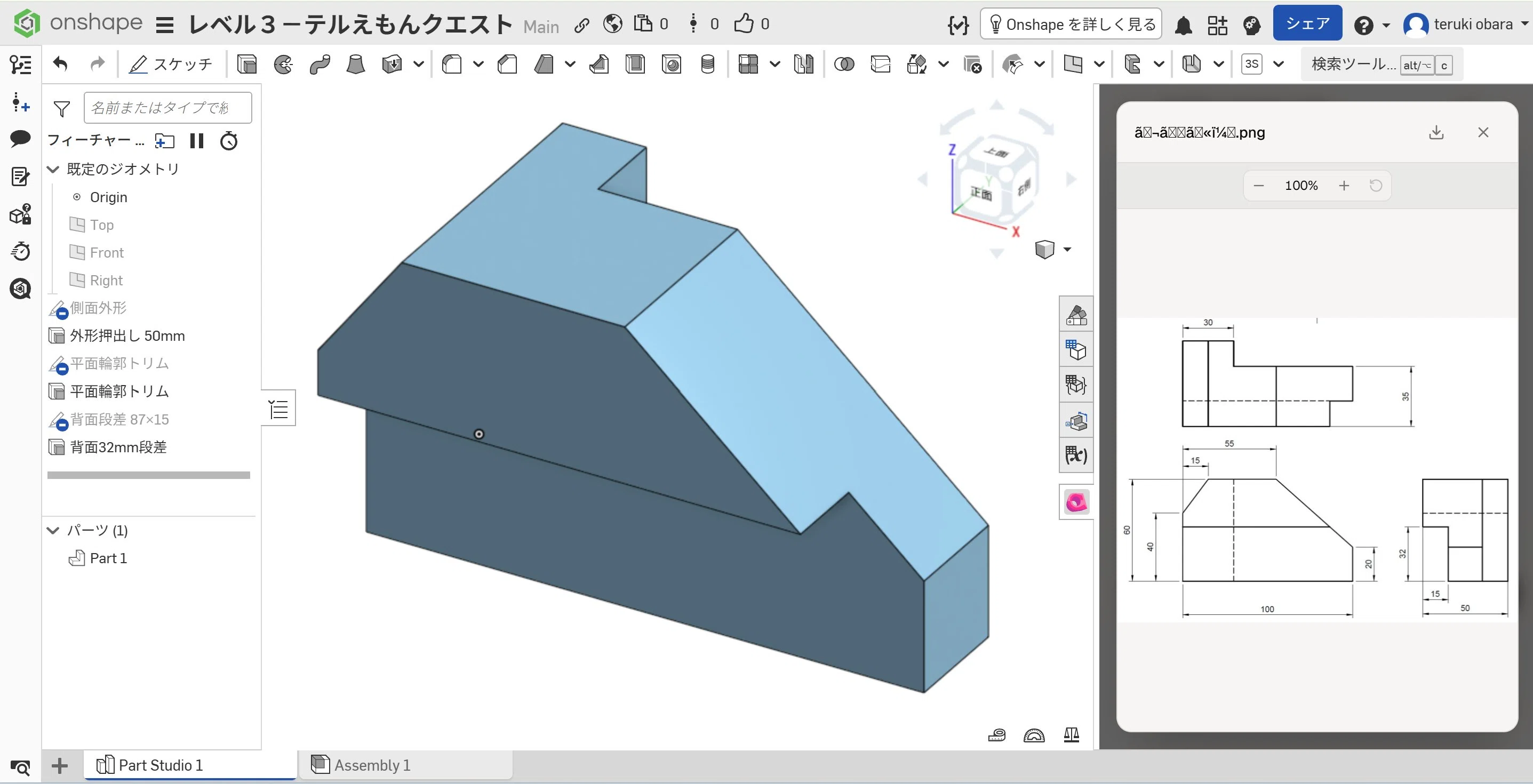The image size is (1533, 784).
Task: Click the Undo arrow in the toolbar
Action: 60,63
